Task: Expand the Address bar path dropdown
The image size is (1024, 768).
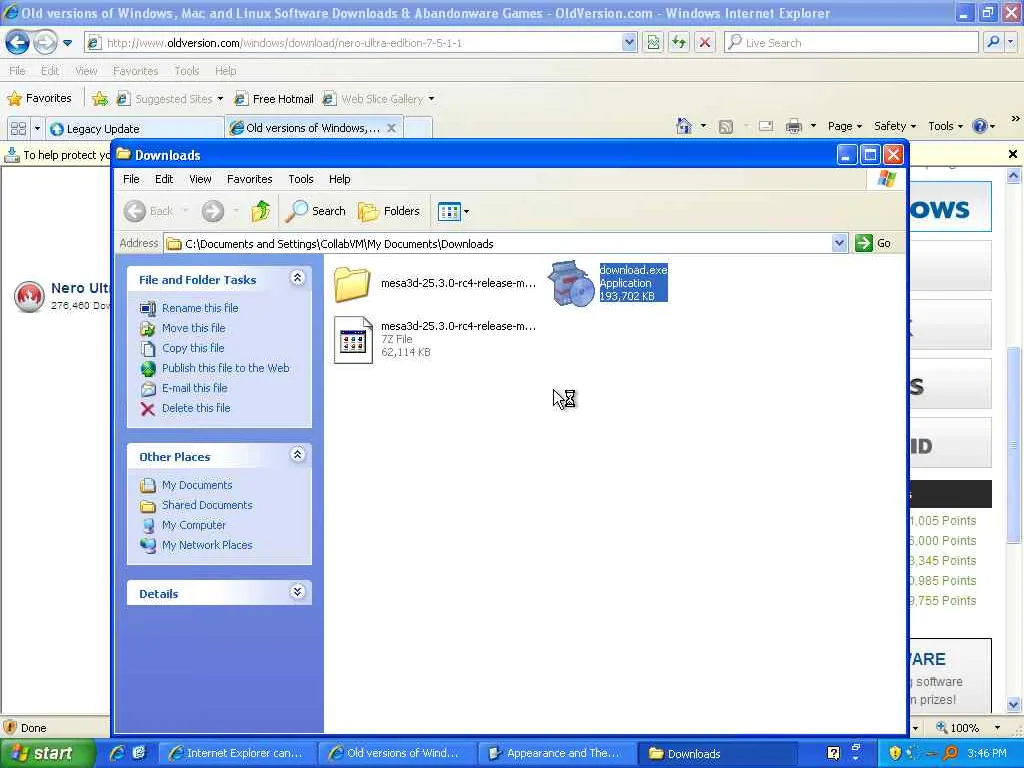Action: (839, 243)
